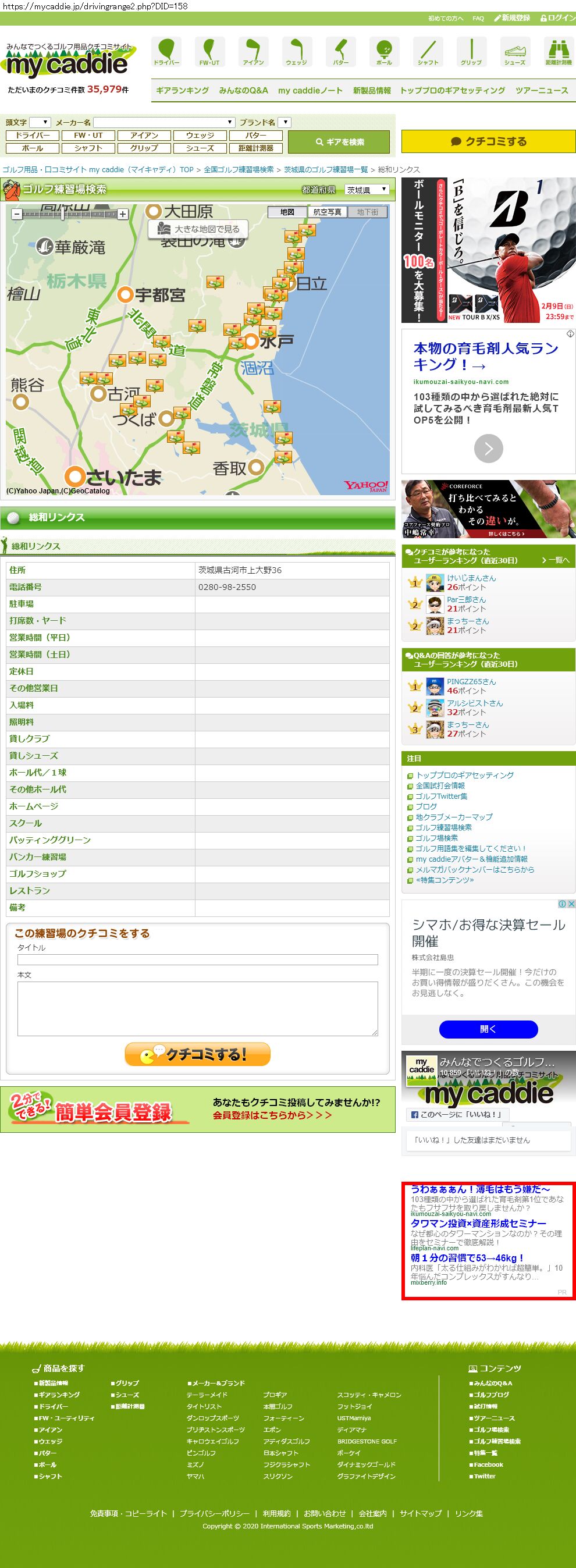Open the 頭文字 dropdown
This screenshot has height=1568, width=576.
click(40, 122)
